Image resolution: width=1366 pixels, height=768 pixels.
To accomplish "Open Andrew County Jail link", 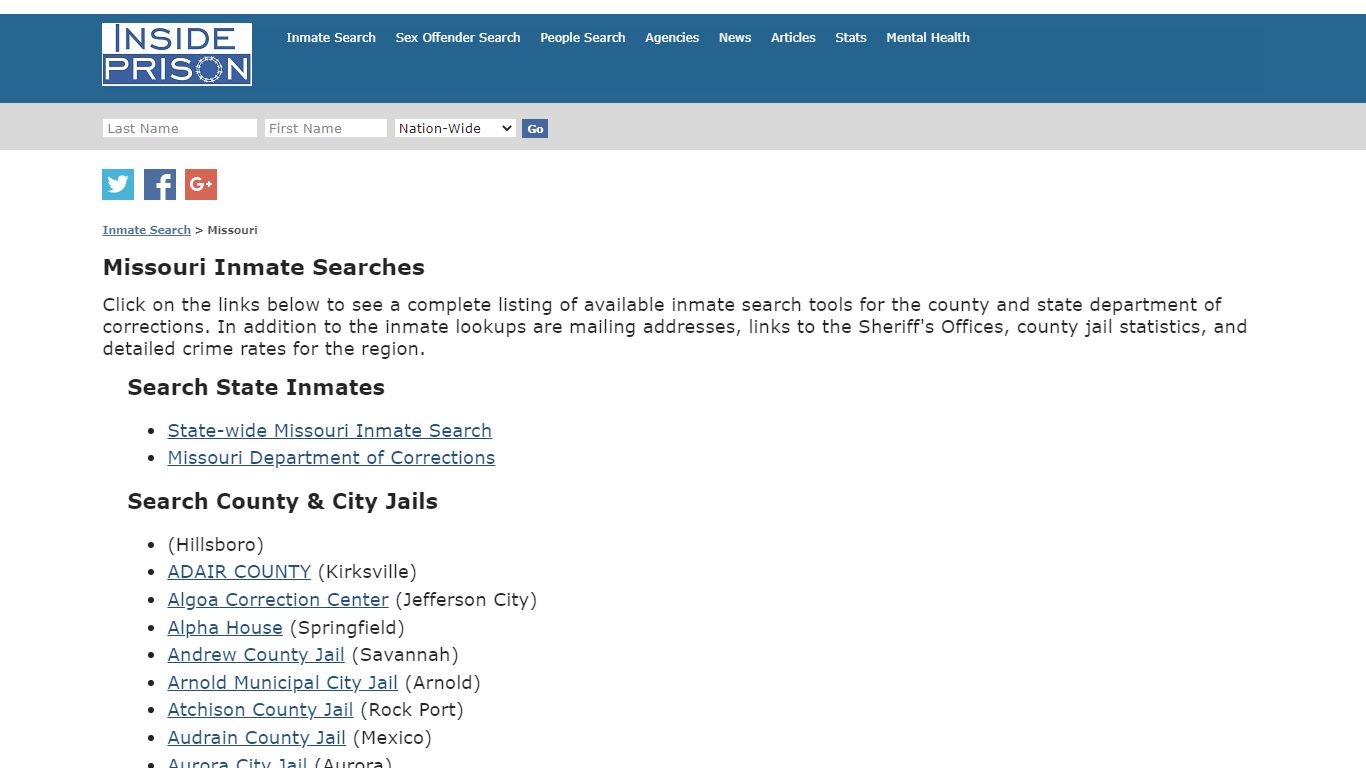I will 256,655.
